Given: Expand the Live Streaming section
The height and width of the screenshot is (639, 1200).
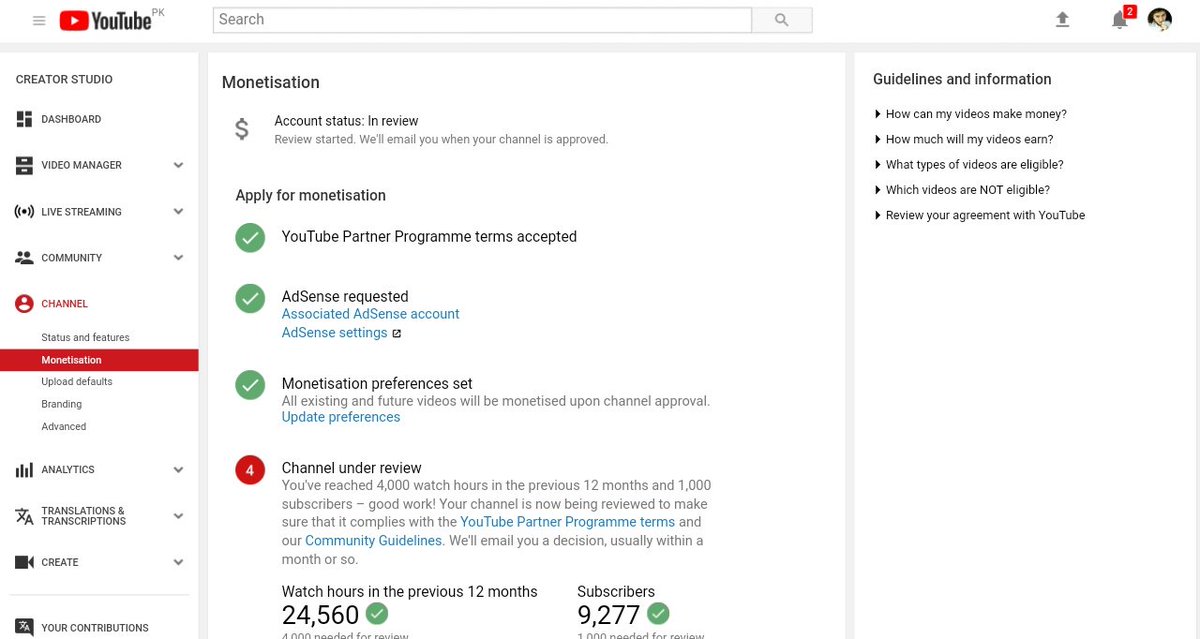Looking at the screenshot, I should point(179,212).
